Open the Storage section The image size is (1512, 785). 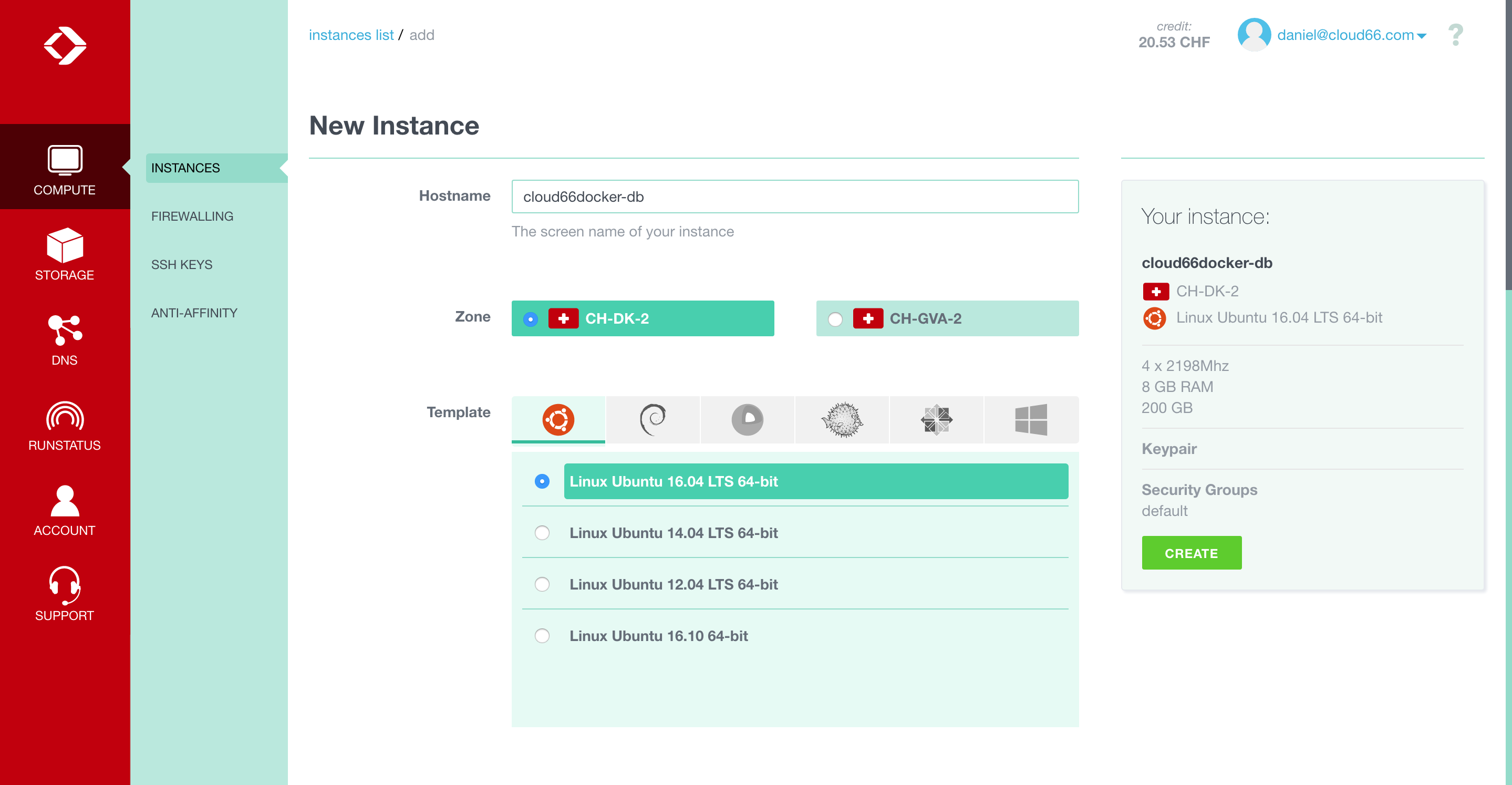pos(65,254)
